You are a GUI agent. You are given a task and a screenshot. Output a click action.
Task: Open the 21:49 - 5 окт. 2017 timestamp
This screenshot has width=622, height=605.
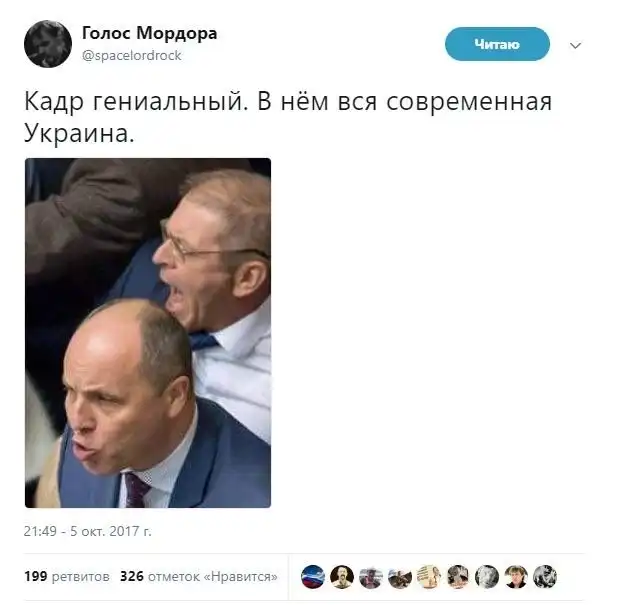(87, 531)
